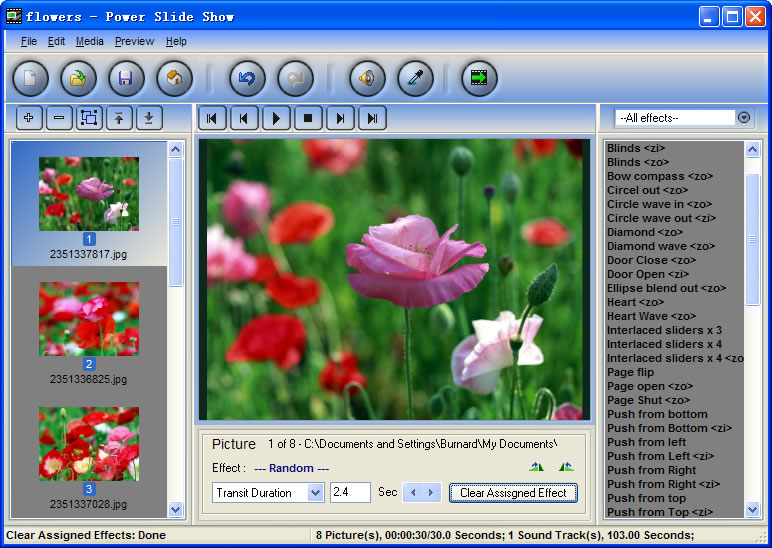This screenshot has height=548, width=772.
Task: Expand the All effects dropdown
Action: coord(744,118)
